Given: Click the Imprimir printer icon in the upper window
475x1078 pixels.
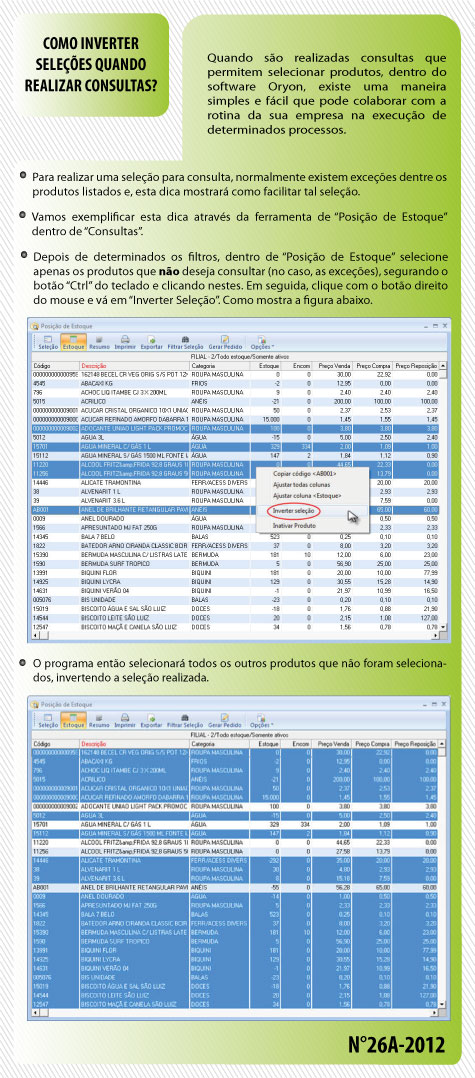Looking at the screenshot, I should pyautogui.click(x=125, y=342).
